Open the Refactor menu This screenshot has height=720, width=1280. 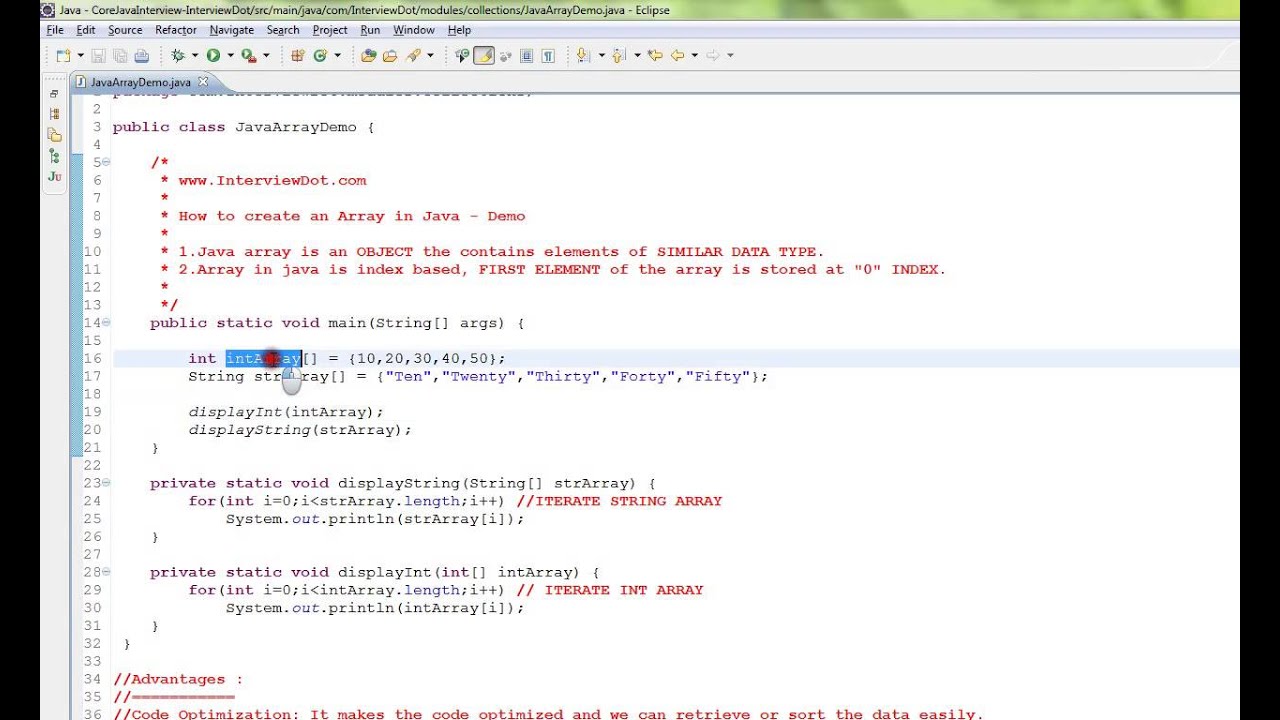176,30
